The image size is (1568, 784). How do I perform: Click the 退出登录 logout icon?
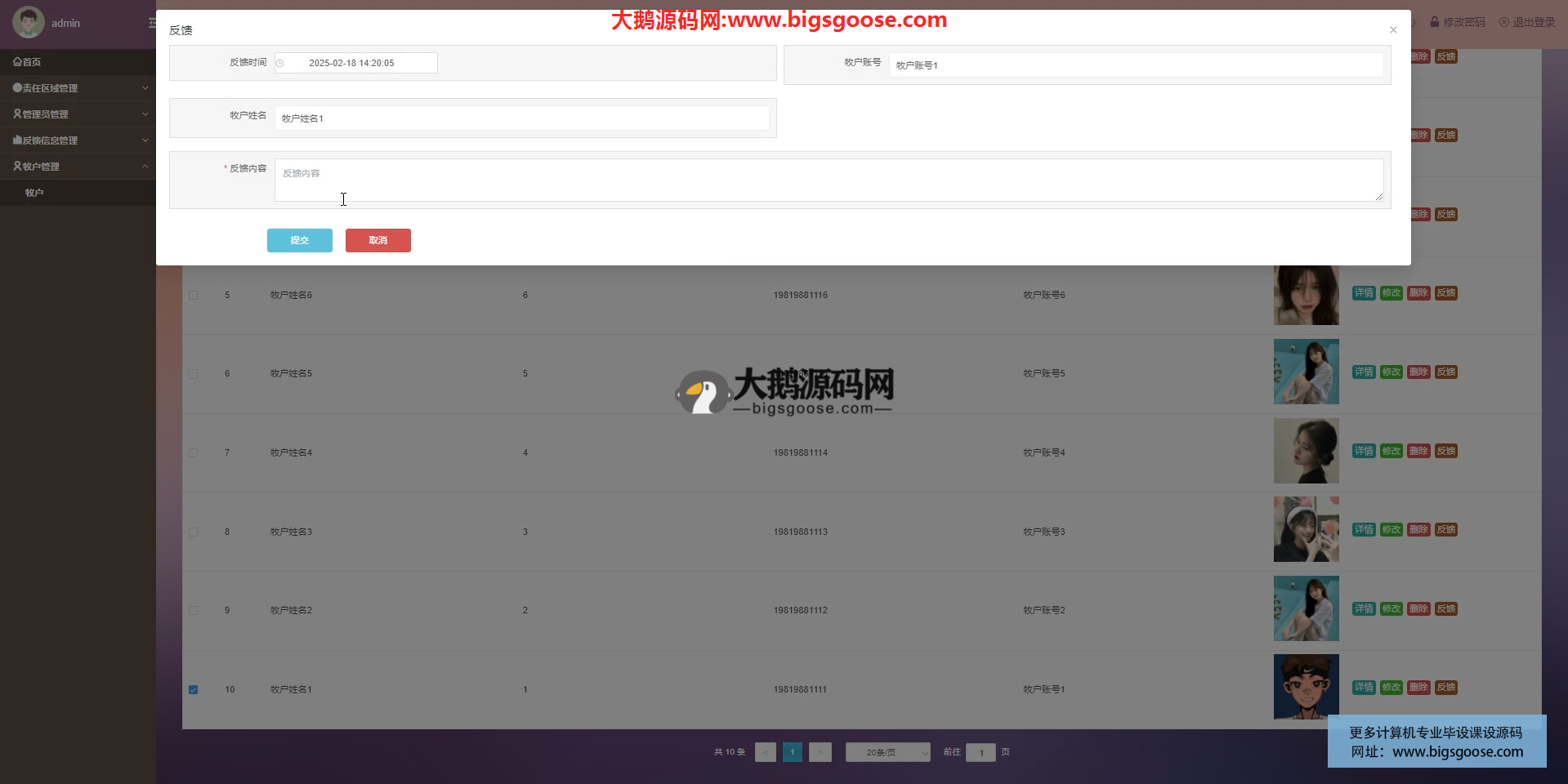coord(1504,22)
